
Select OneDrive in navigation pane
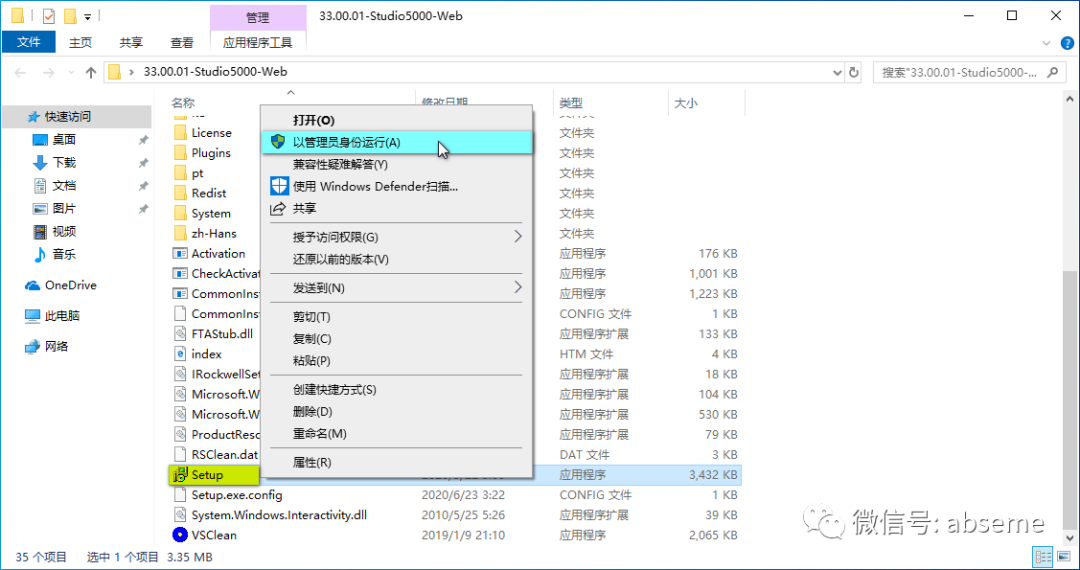pyautogui.click(x=70, y=285)
